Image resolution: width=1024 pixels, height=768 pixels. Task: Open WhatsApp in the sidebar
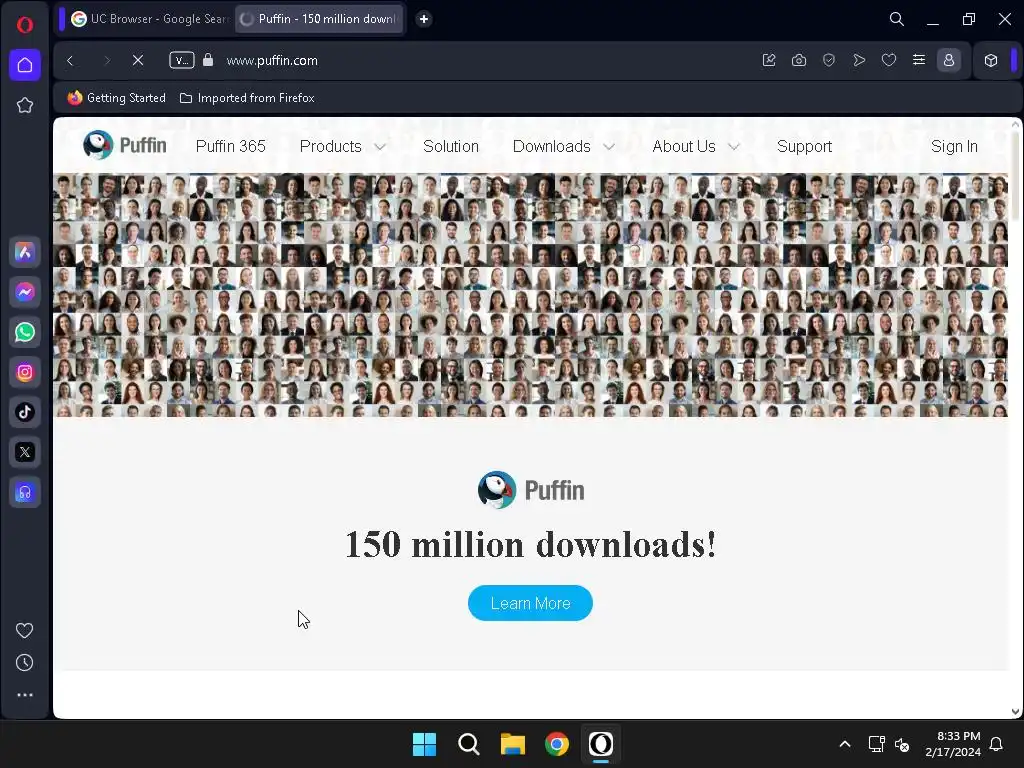click(25, 332)
